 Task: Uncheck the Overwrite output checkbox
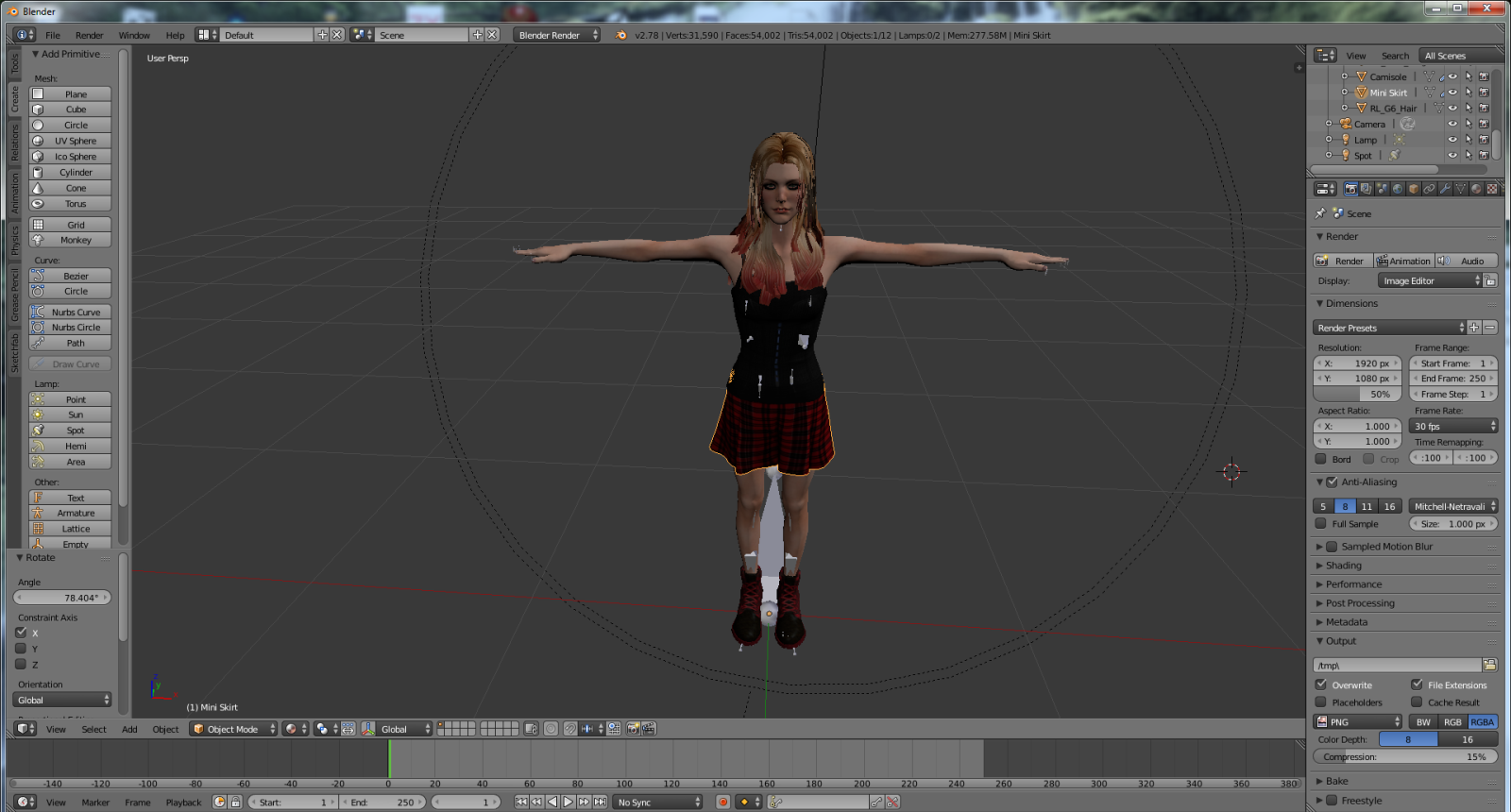pyautogui.click(x=1321, y=685)
